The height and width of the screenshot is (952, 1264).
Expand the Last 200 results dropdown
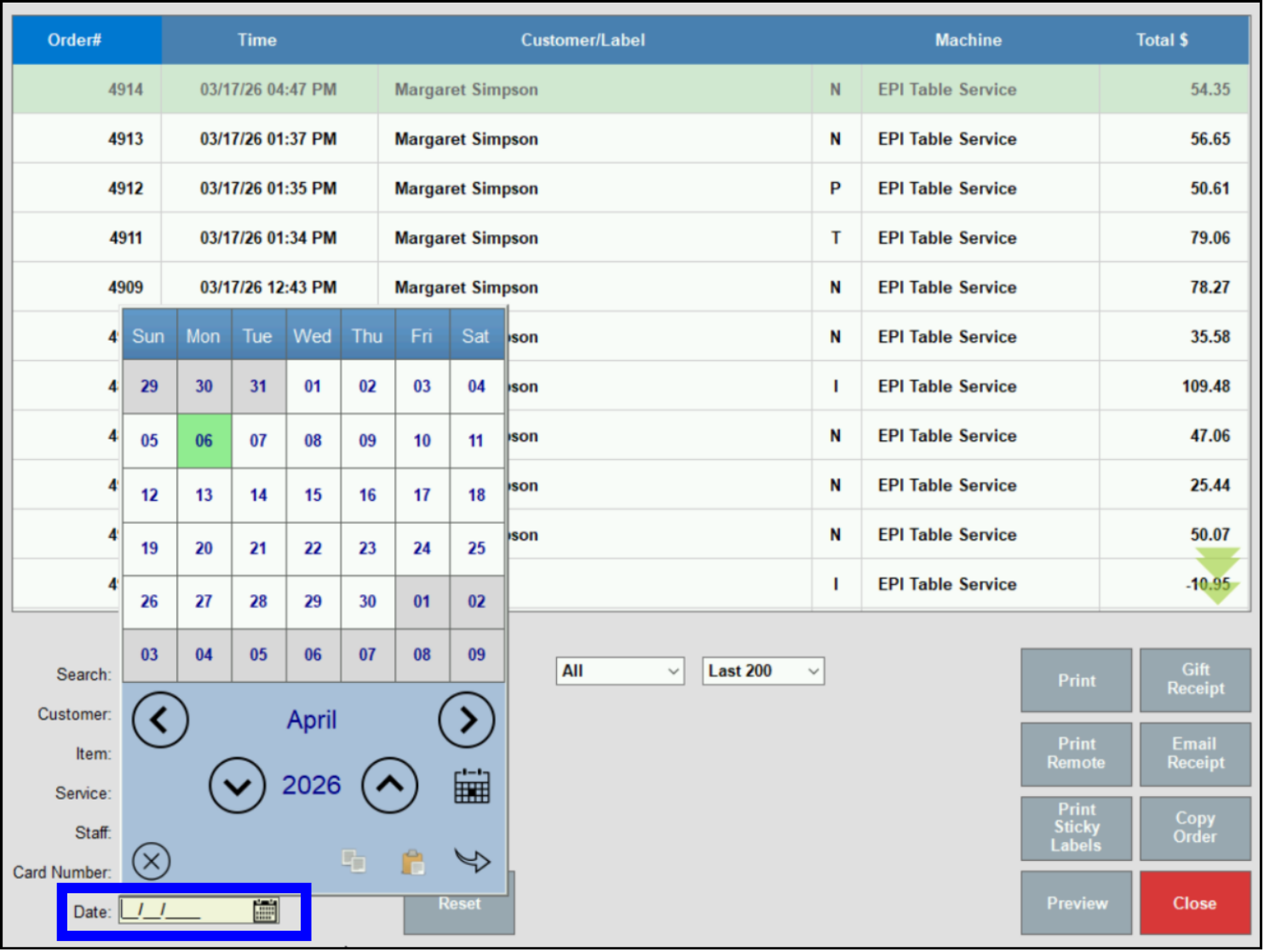(x=761, y=671)
